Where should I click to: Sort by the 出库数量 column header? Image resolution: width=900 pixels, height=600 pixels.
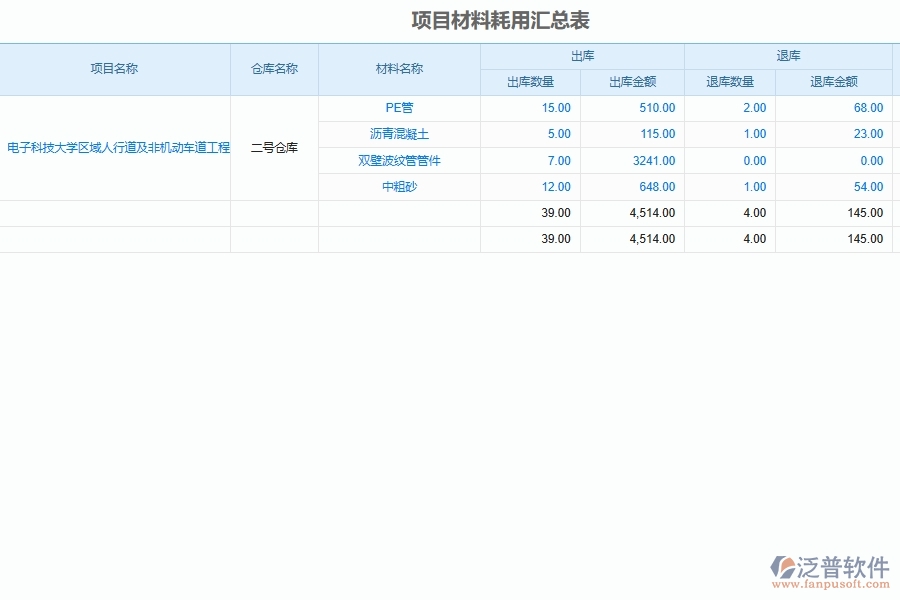[x=532, y=82]
